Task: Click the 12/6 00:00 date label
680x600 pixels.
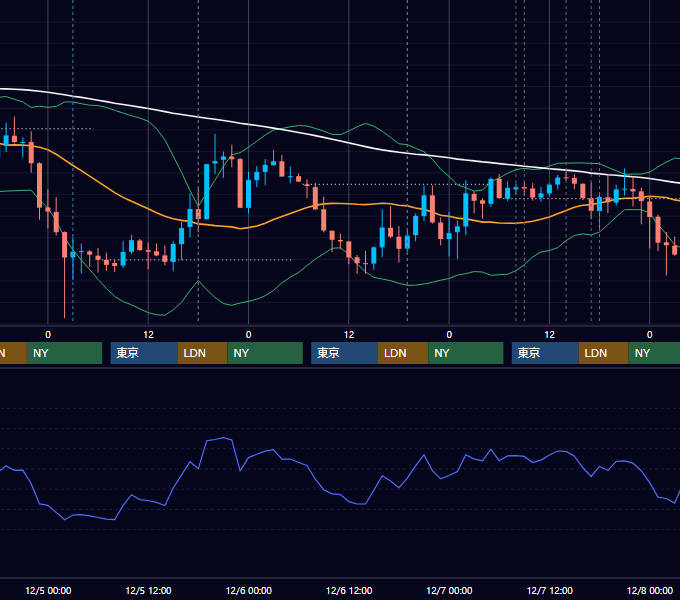Action: [x=248, y=590]
